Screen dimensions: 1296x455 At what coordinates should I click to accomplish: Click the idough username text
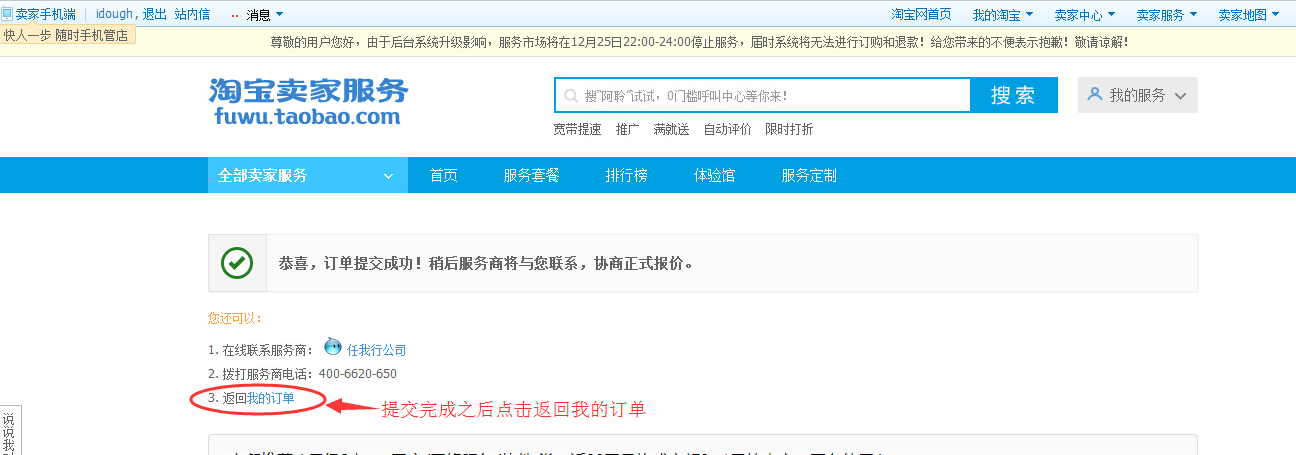click(113, 14)
